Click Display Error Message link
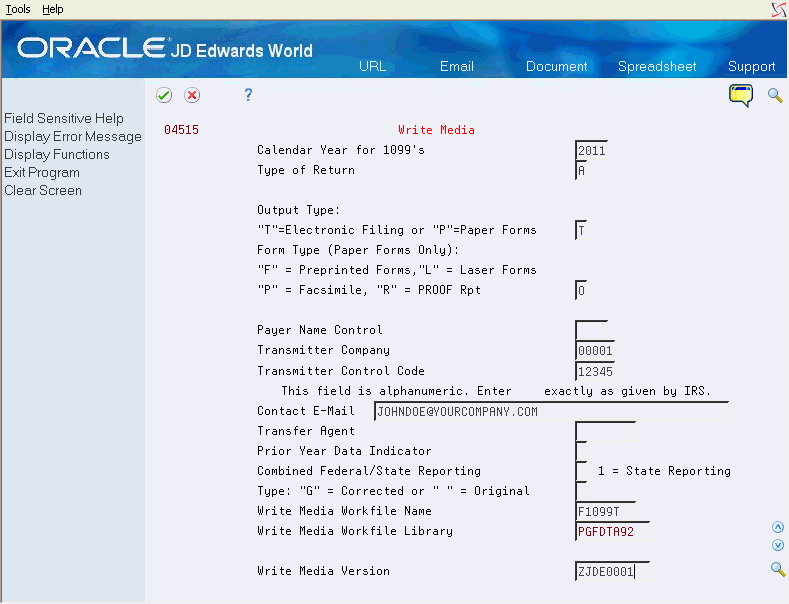The width and height of the screenshot is (789, 604). (73, 136)
